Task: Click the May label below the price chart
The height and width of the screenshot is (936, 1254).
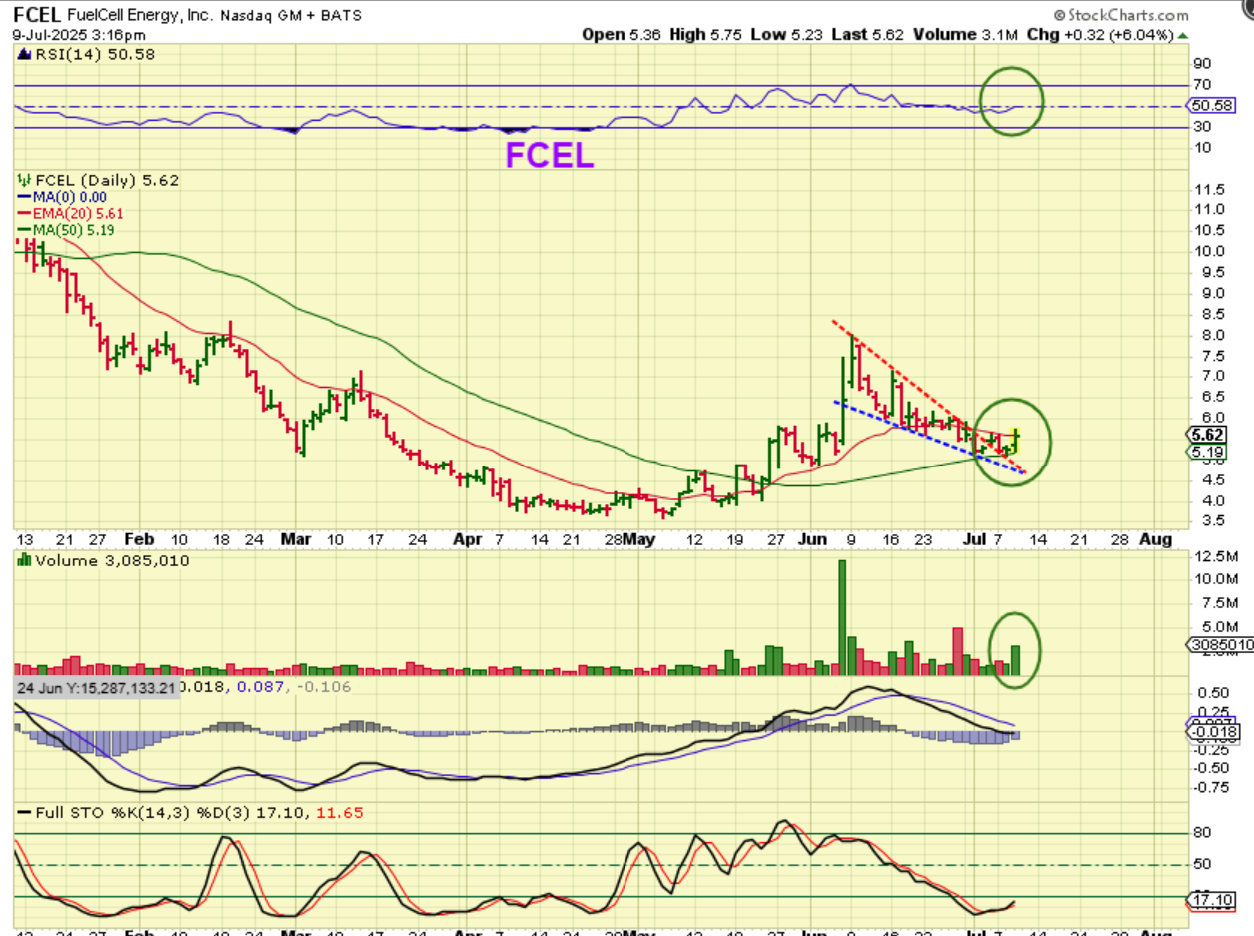Action: (638, 538)
